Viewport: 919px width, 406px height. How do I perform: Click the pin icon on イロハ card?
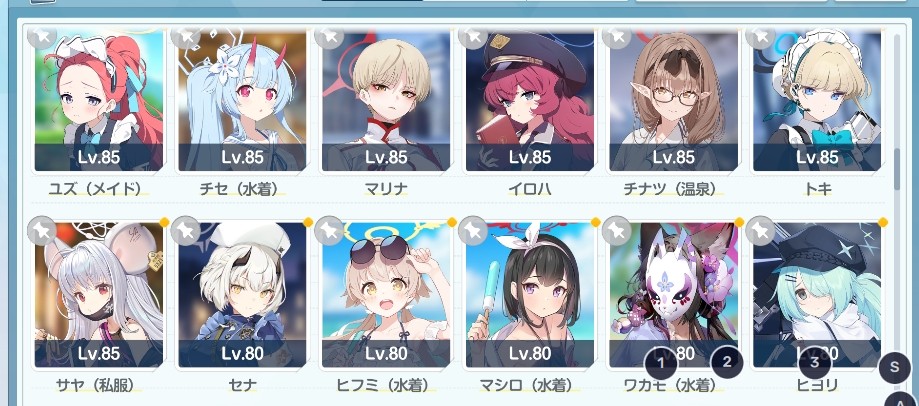pos(472,37)
